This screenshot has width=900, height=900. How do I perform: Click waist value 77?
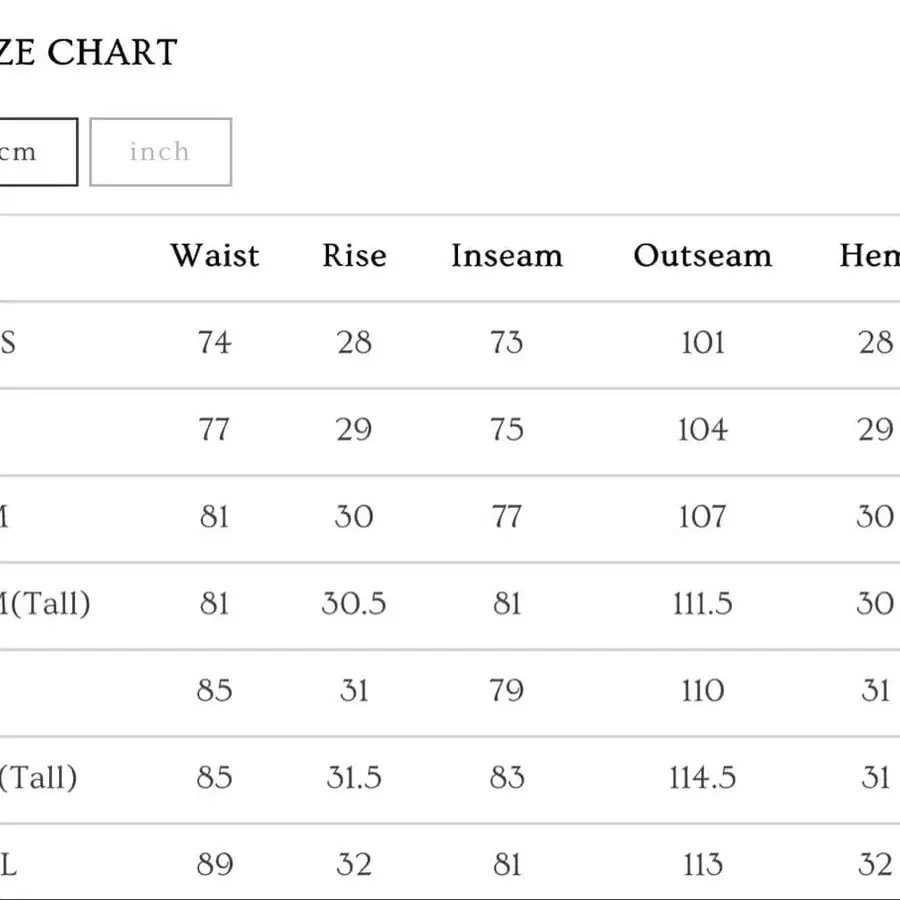[215, 429]
